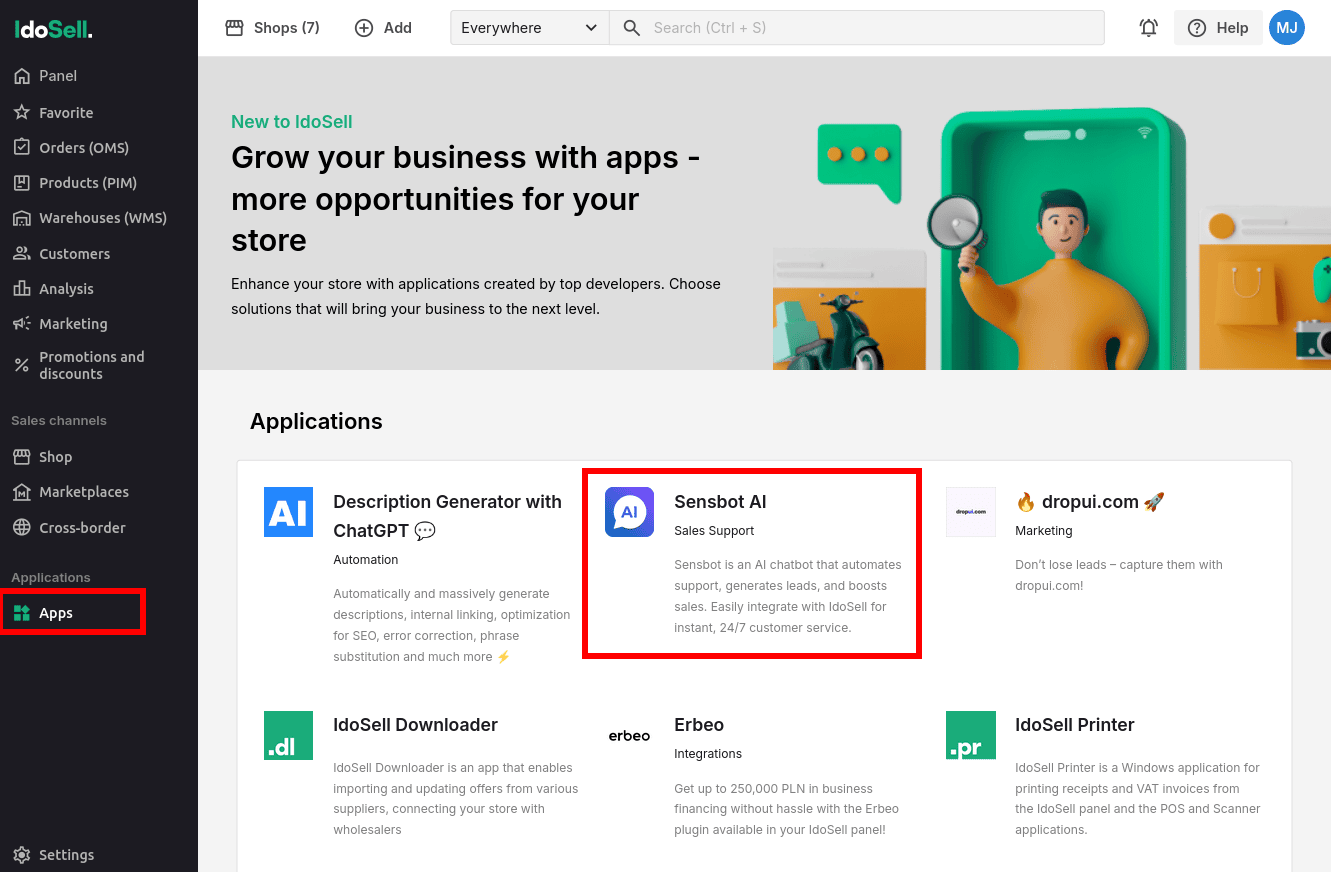This screenshot has width=1331, height=872.
Task: Go to Orders (OMS) in sidebar
Action: click(x=83, y=148)
